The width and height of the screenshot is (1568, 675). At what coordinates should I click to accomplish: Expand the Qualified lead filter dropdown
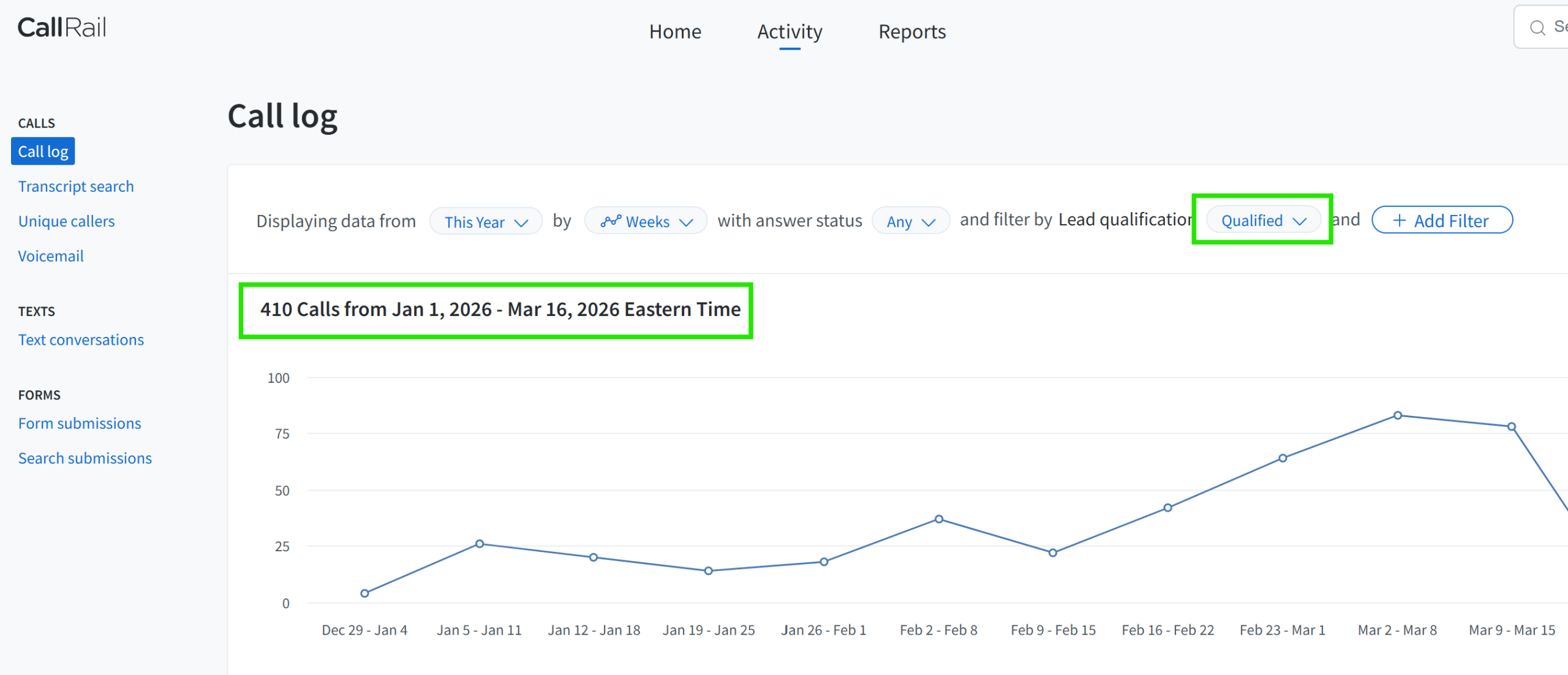pyautogui.click(x=1263, y=221)
